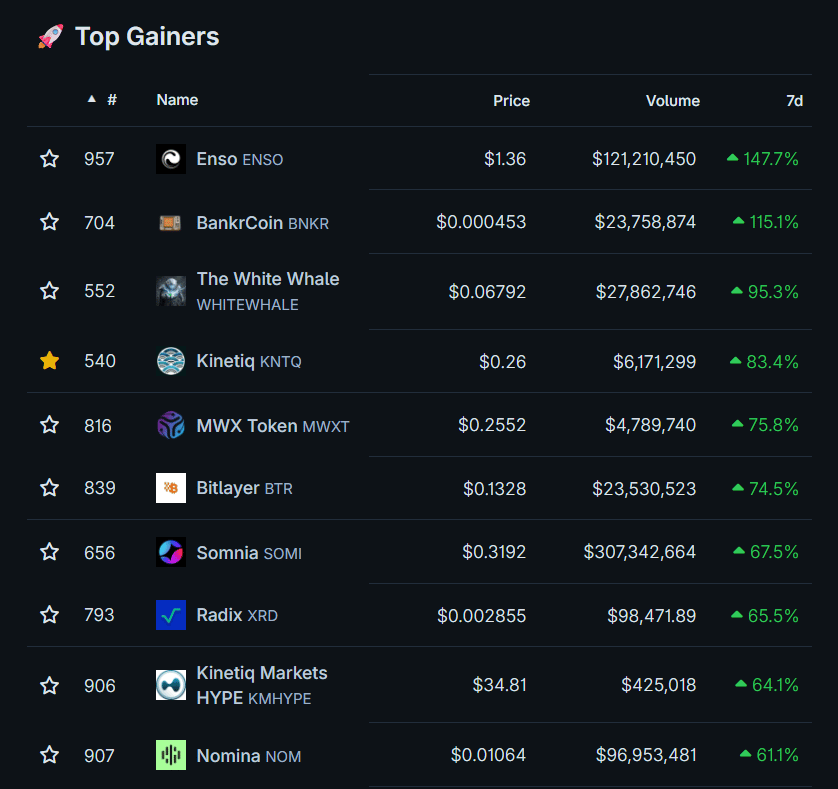The width and height of the screenshot is (838, 789).
Task: Click price $0.2552
Action: tap(492, 424)
